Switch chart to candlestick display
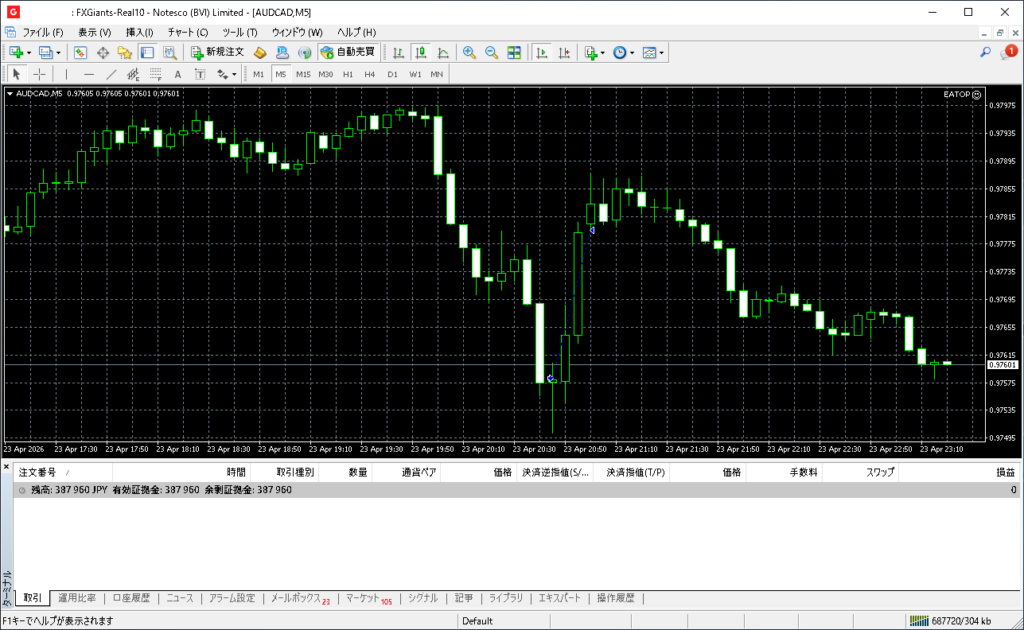This screenshot has width=1024, height=630. [421, 52]
